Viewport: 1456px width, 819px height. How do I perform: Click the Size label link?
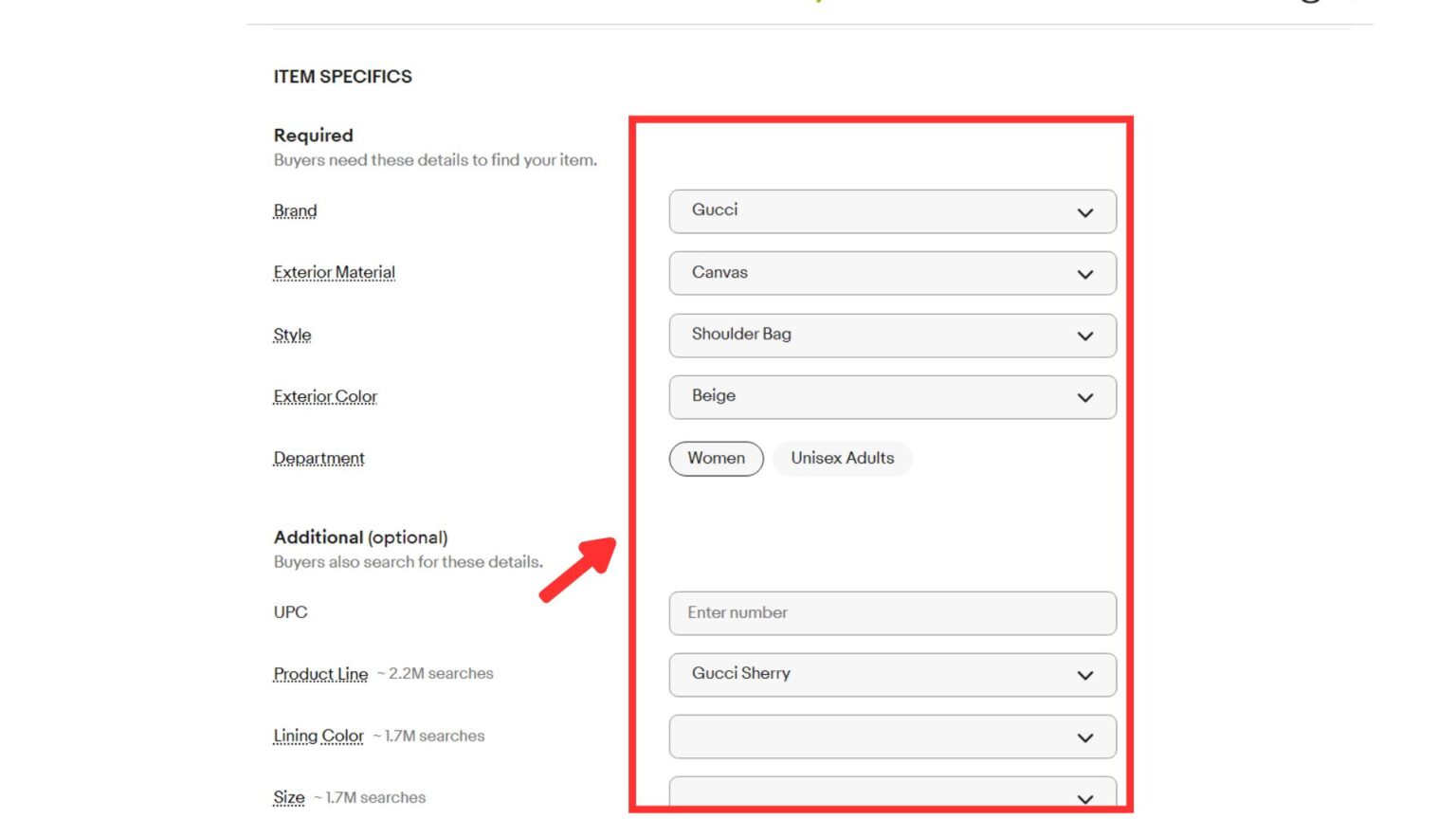pos(289,798)
